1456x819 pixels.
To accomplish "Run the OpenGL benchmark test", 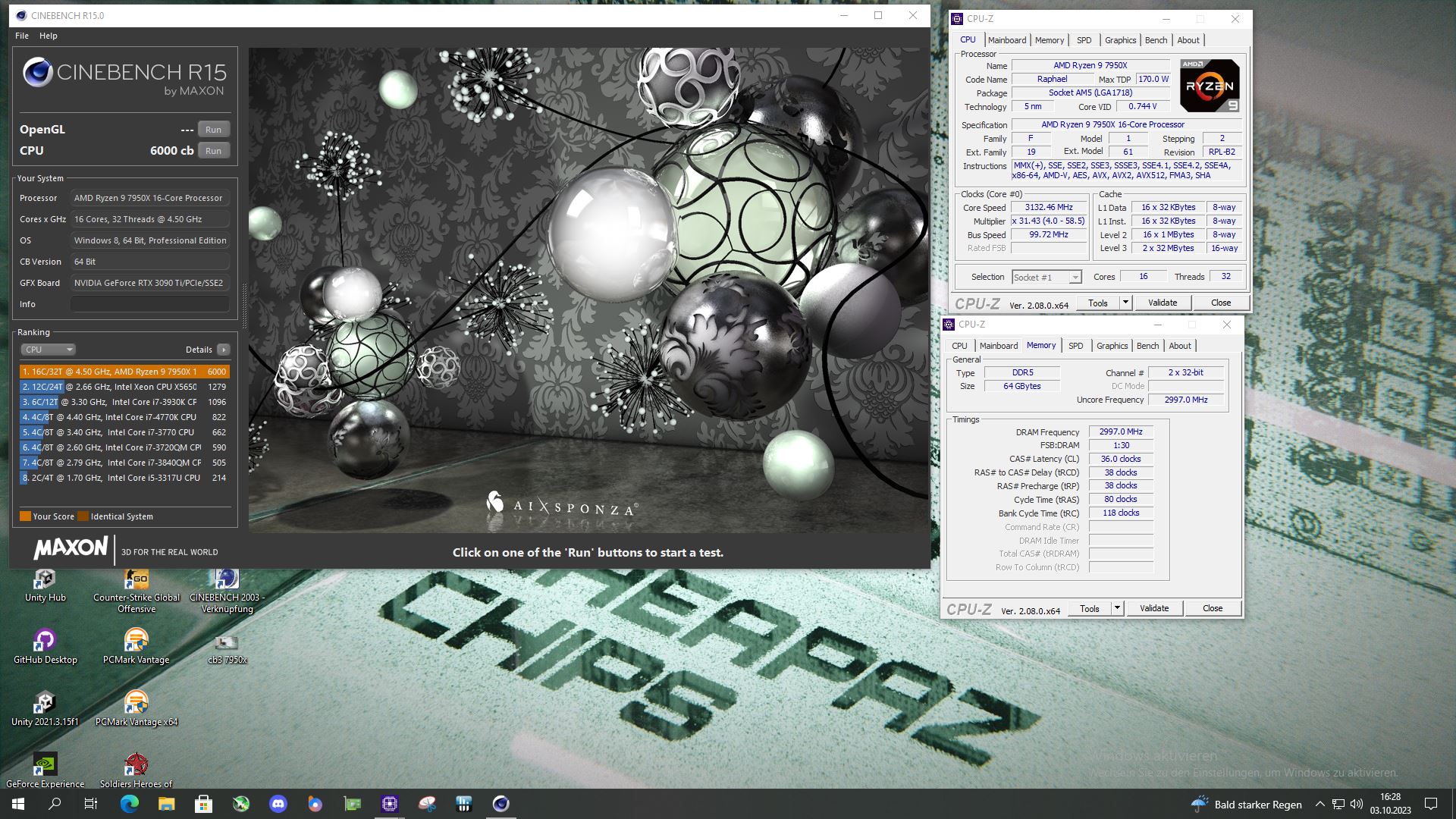I will tap(214, 130).
